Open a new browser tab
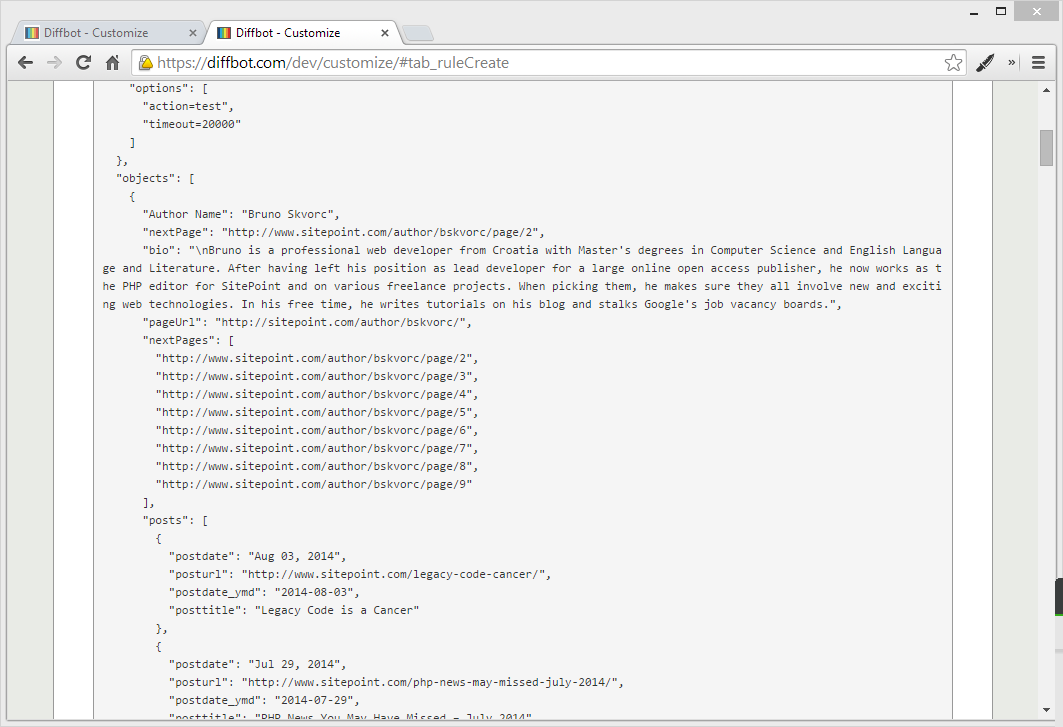 point(416,33)
